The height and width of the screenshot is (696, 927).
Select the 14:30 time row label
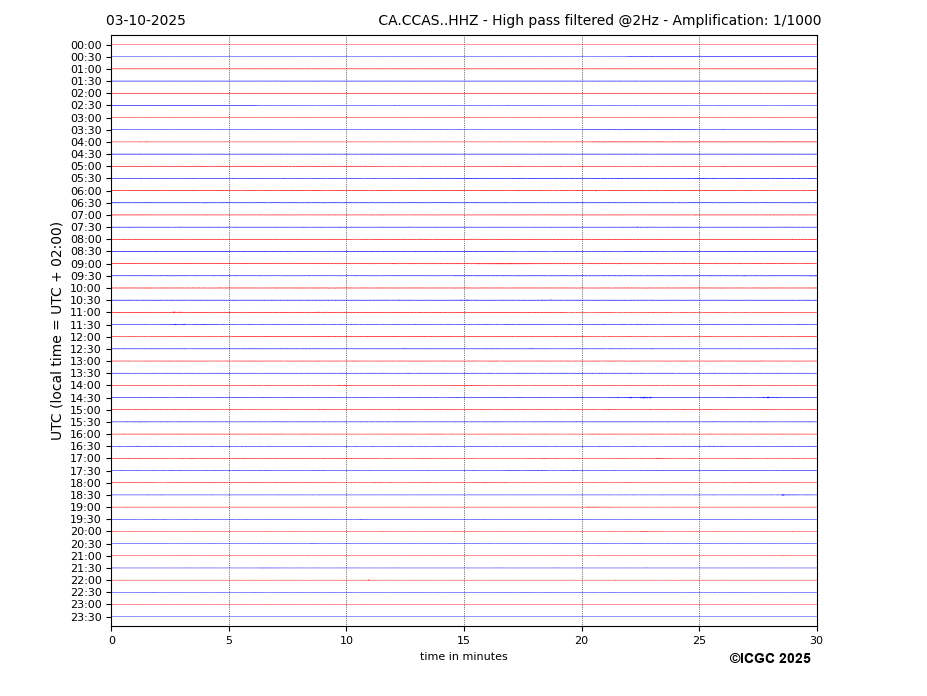pyautogui.click(x=86, y=398)
